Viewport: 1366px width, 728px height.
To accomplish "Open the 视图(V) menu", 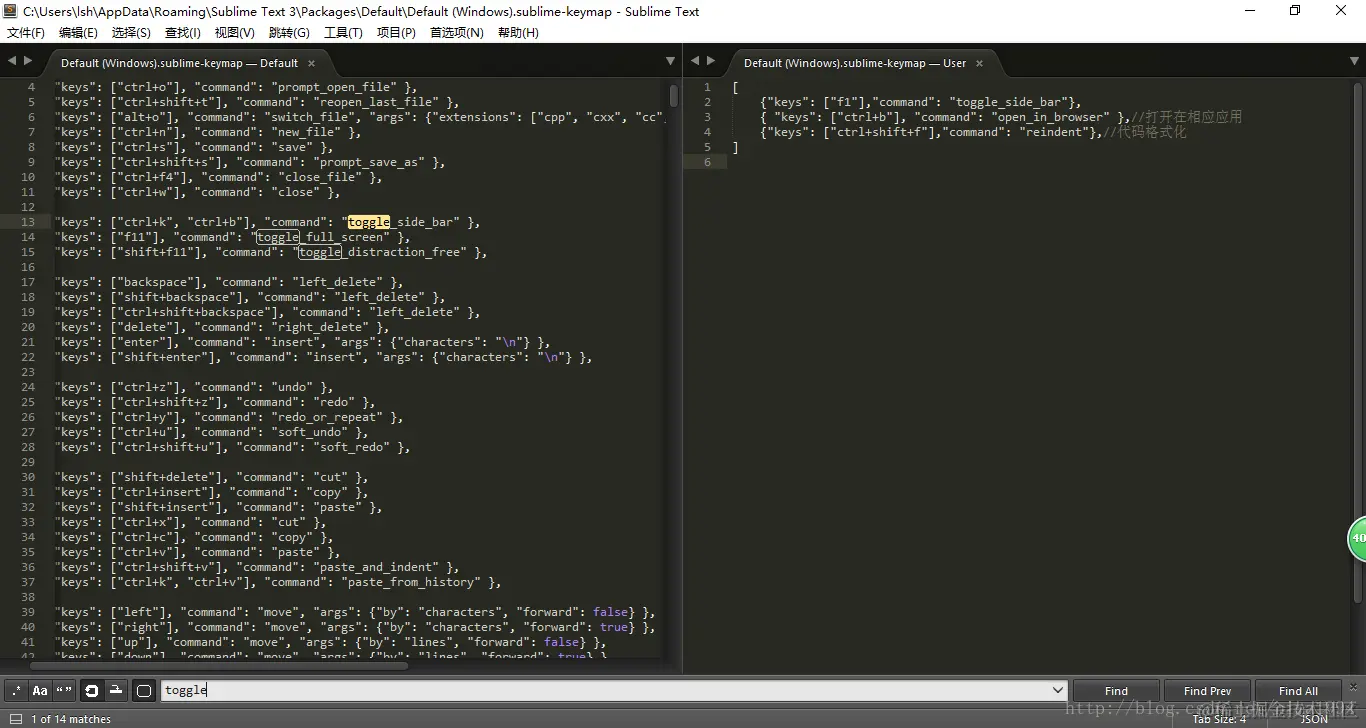I will pos(234,33).
